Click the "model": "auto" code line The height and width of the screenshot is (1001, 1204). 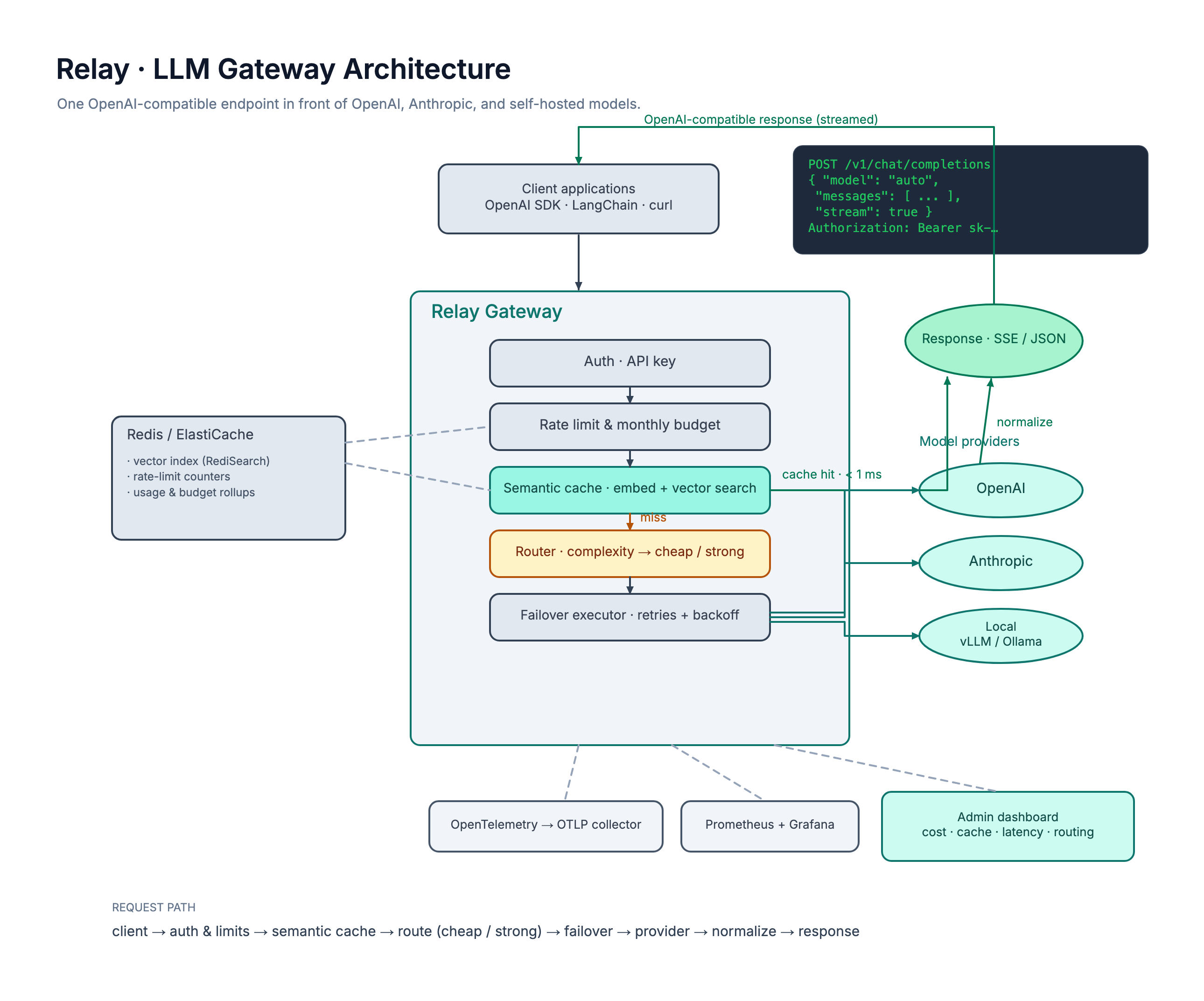point(873,180)
